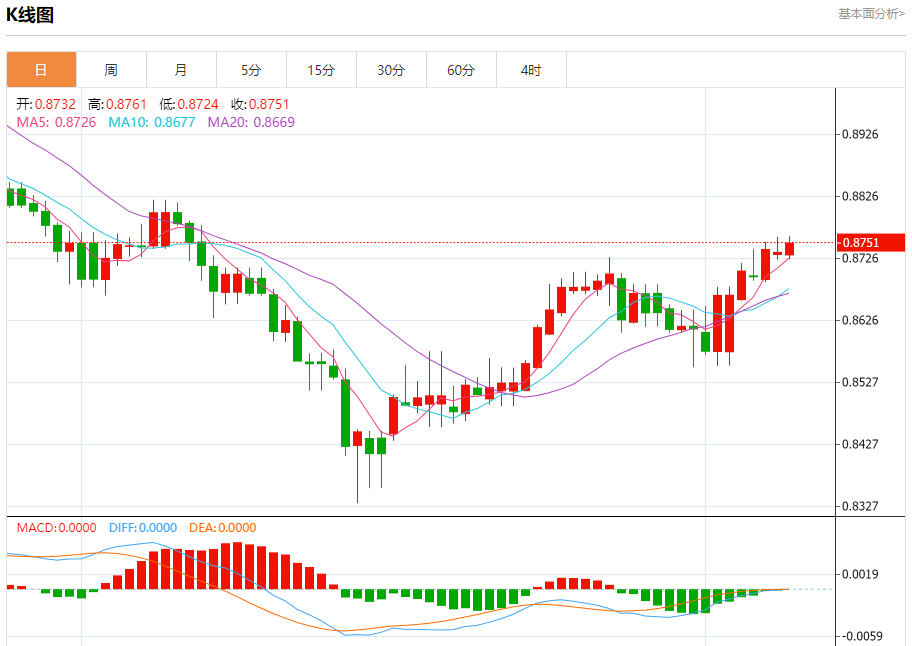912x646 pixels.
Task: Click the 高:0.8761 high value
Action: click(117, 104)
